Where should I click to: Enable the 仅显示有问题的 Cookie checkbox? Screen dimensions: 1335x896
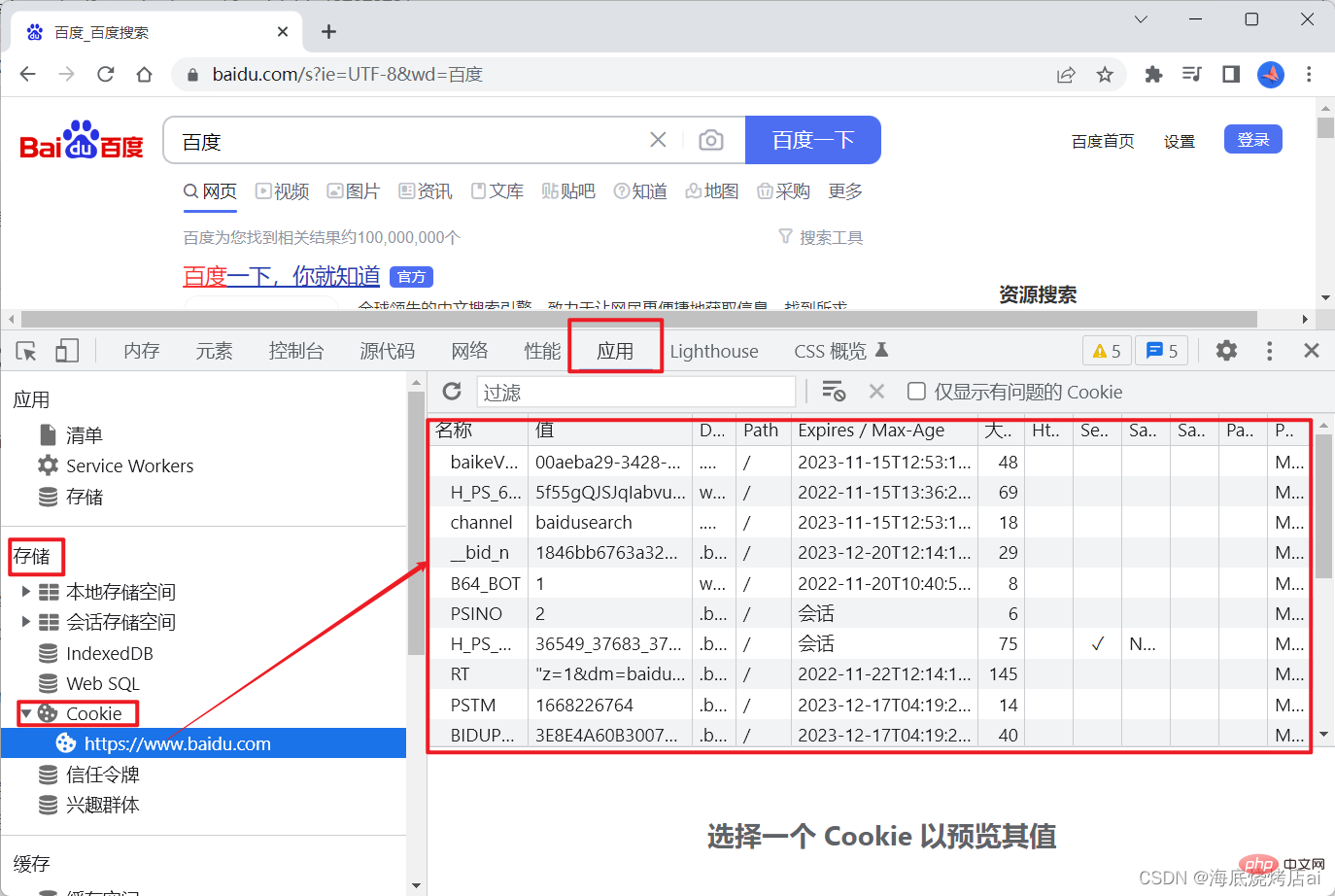click(x=916, y=392)
